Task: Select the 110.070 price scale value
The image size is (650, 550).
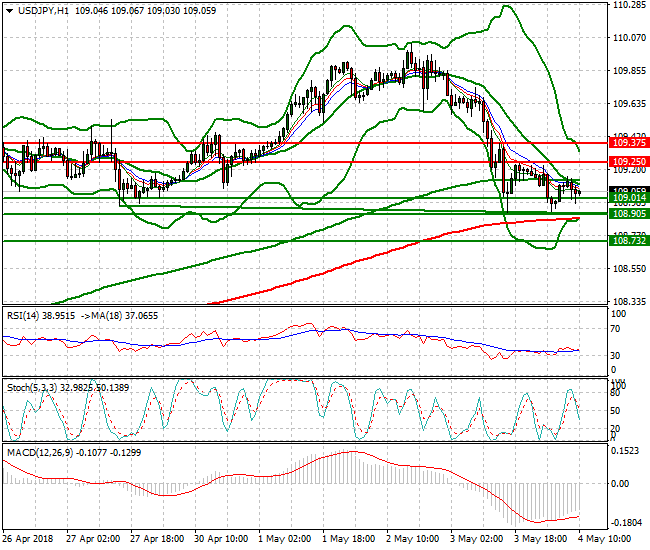Action: click(x=629, y=38)
